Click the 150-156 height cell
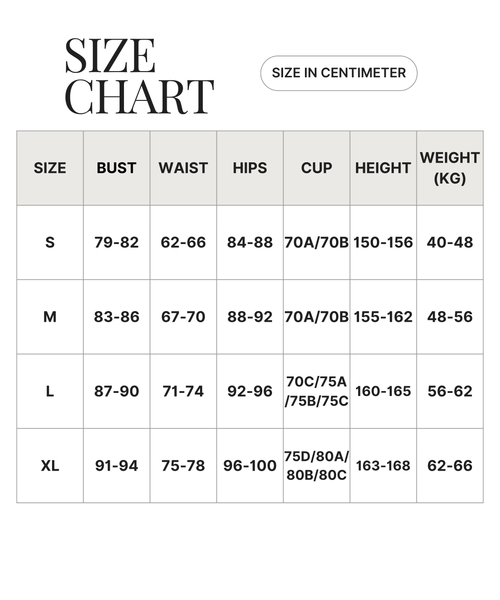The height and width of the screenshot is (600, 500). click(x=383, y=243)
